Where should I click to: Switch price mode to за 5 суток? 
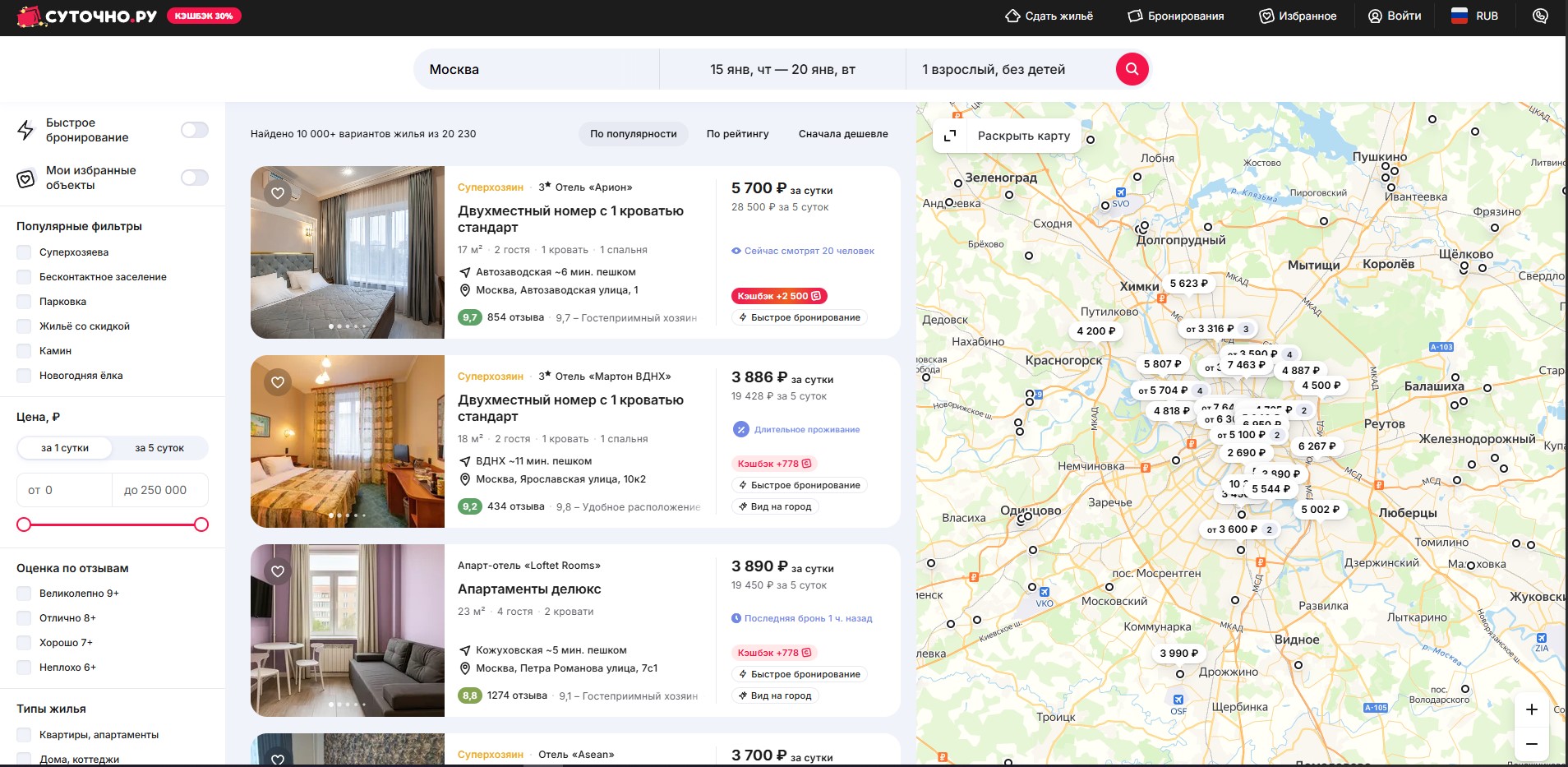click(x=159, y=448)
